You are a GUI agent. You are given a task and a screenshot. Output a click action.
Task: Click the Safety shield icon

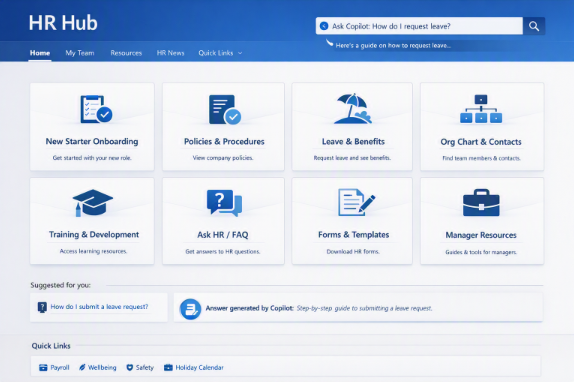(x=130, y=367)
